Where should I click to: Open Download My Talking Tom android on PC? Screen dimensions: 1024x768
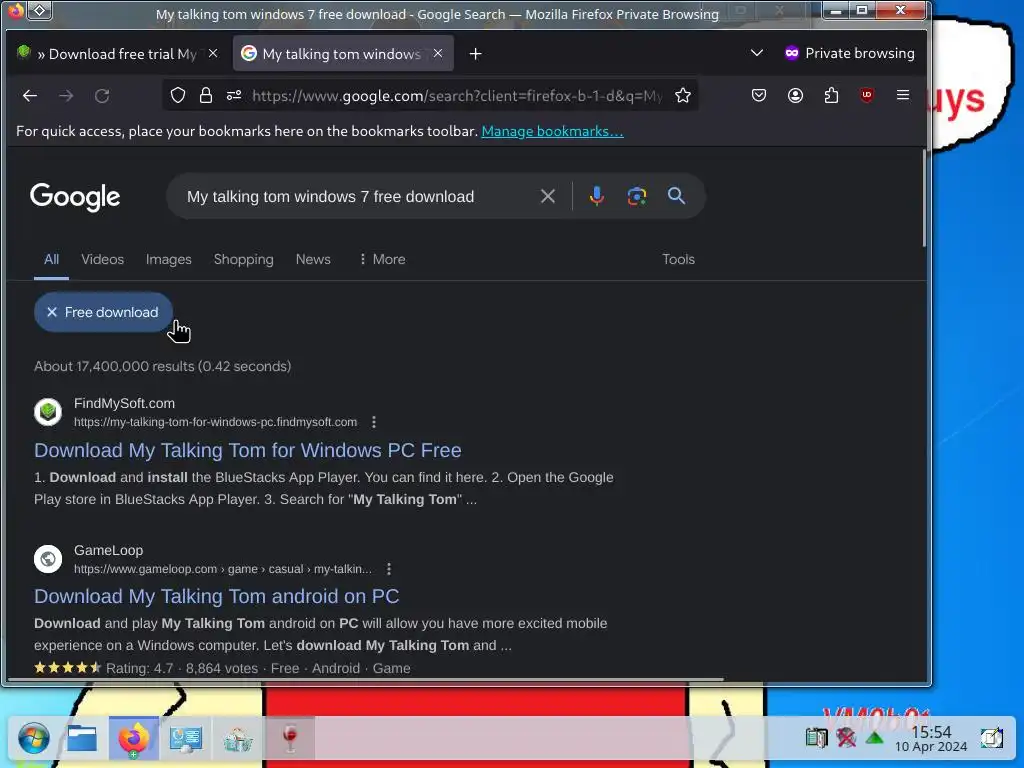click(216, 596)
